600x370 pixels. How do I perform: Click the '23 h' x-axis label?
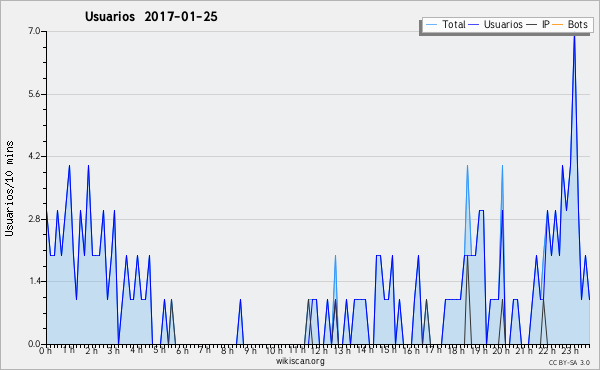tap(570, 350)
